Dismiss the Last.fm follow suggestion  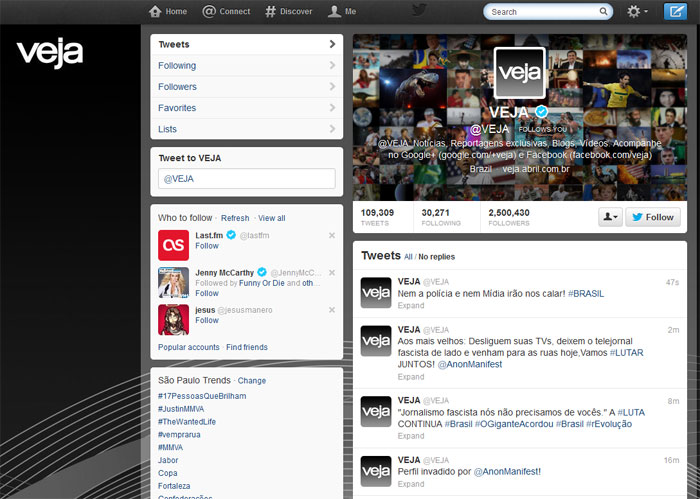click(332, 235)
